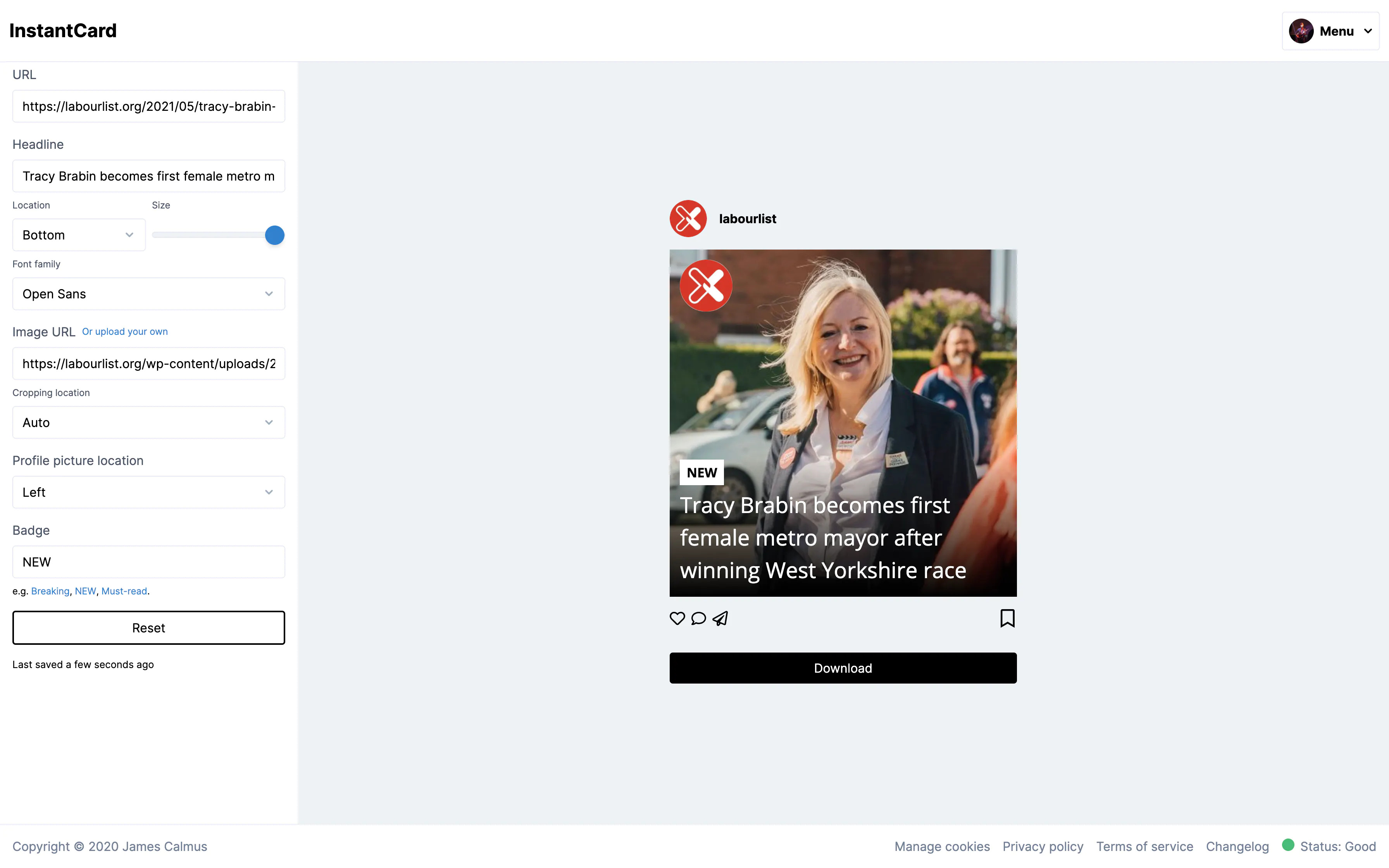Open the Menu dropdown in the header
Viewport: 1389px width, 868px height.
1330,31
